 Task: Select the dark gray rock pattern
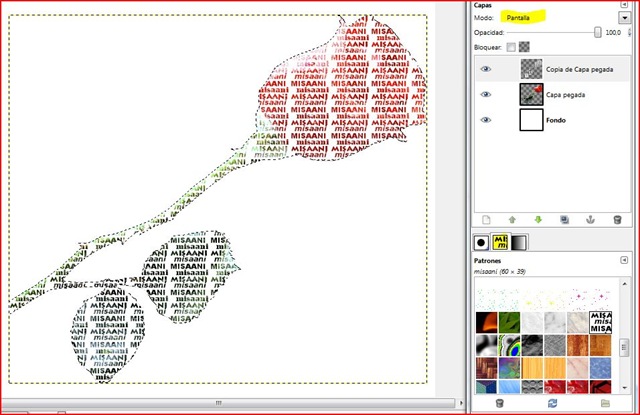(532, 345)
